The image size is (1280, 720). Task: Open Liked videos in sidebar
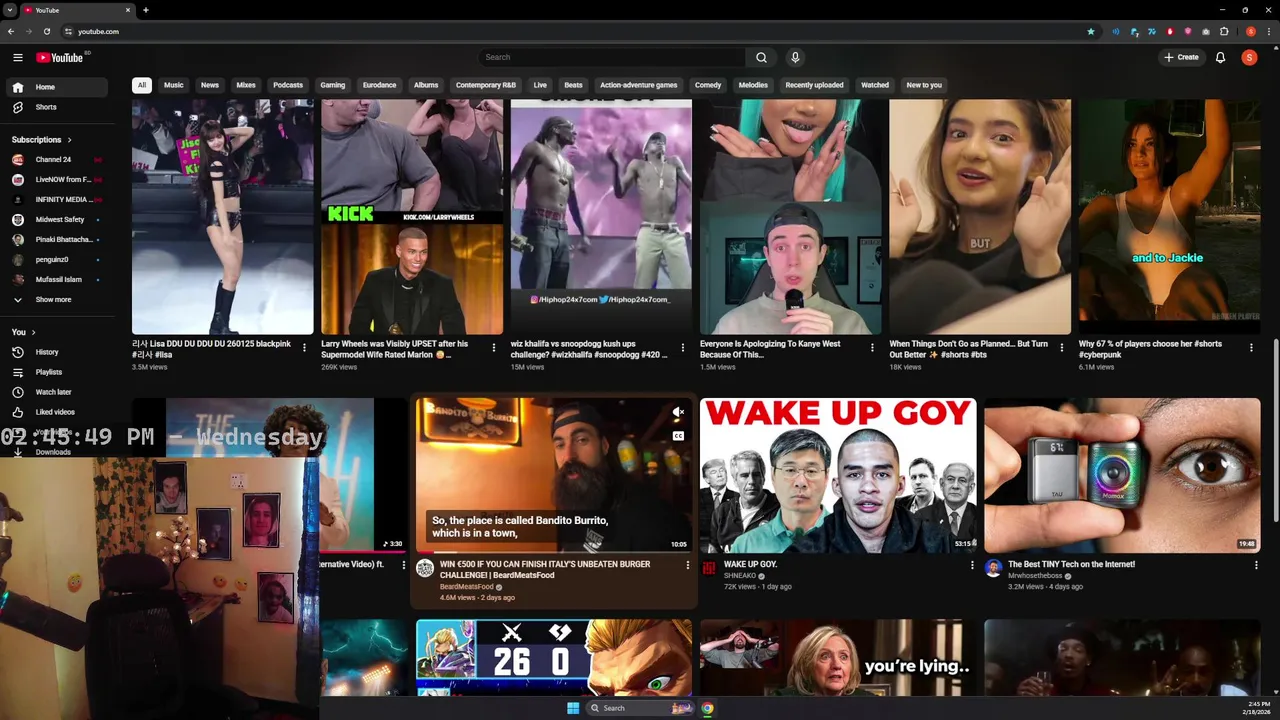tap(58, 412)
